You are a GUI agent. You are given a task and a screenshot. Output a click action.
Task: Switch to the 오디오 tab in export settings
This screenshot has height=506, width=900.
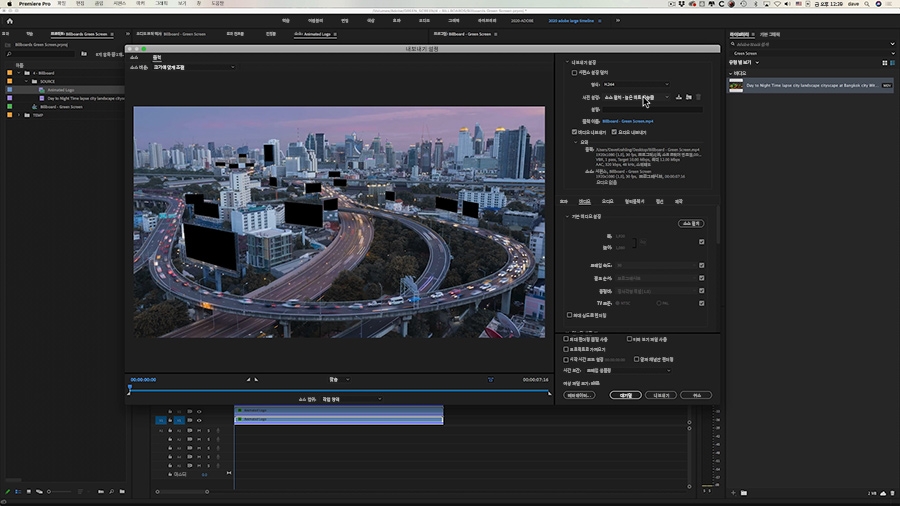tap(607, 201)
